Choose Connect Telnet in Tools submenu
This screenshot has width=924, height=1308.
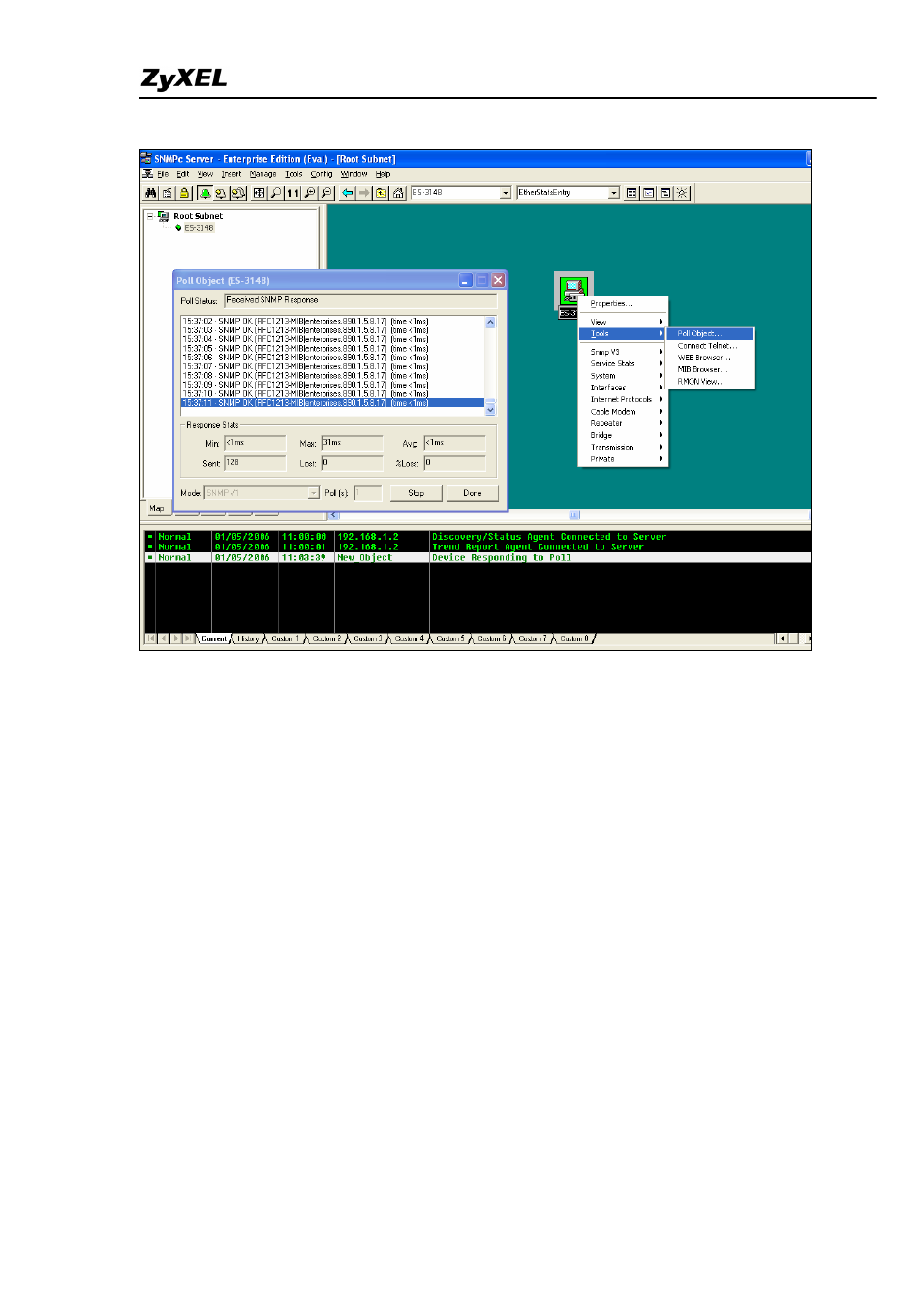710,346
